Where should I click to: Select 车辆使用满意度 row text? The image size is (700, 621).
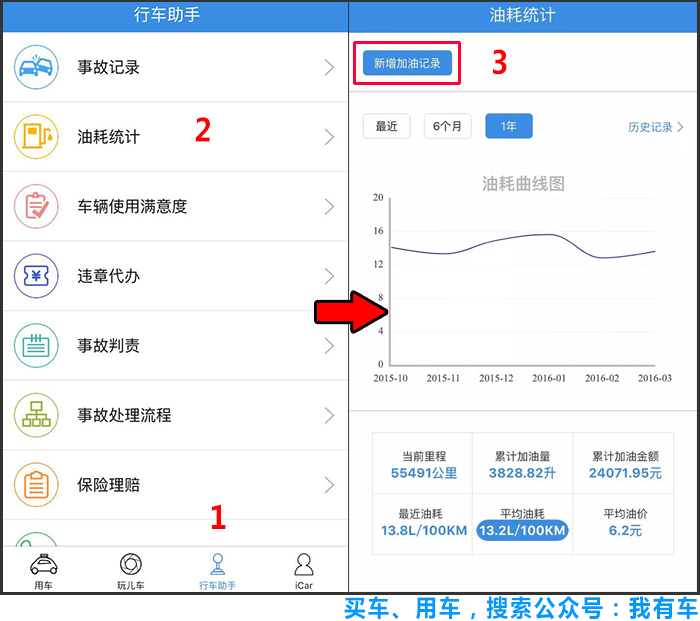(132, 207)
